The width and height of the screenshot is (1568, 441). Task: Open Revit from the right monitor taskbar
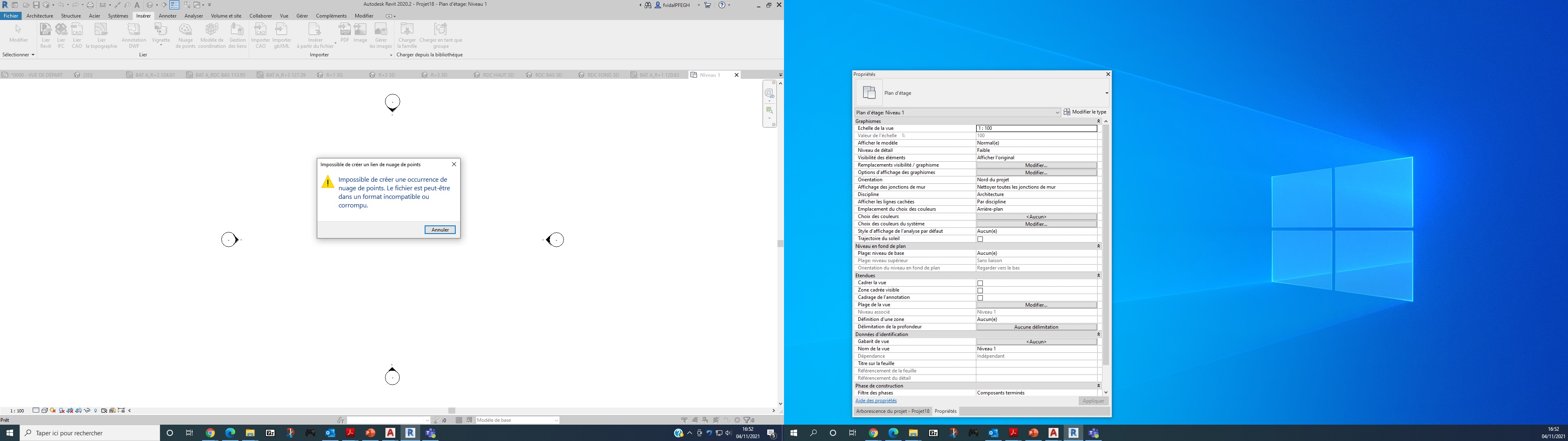pyautogui.click(x=1073, y=433)
